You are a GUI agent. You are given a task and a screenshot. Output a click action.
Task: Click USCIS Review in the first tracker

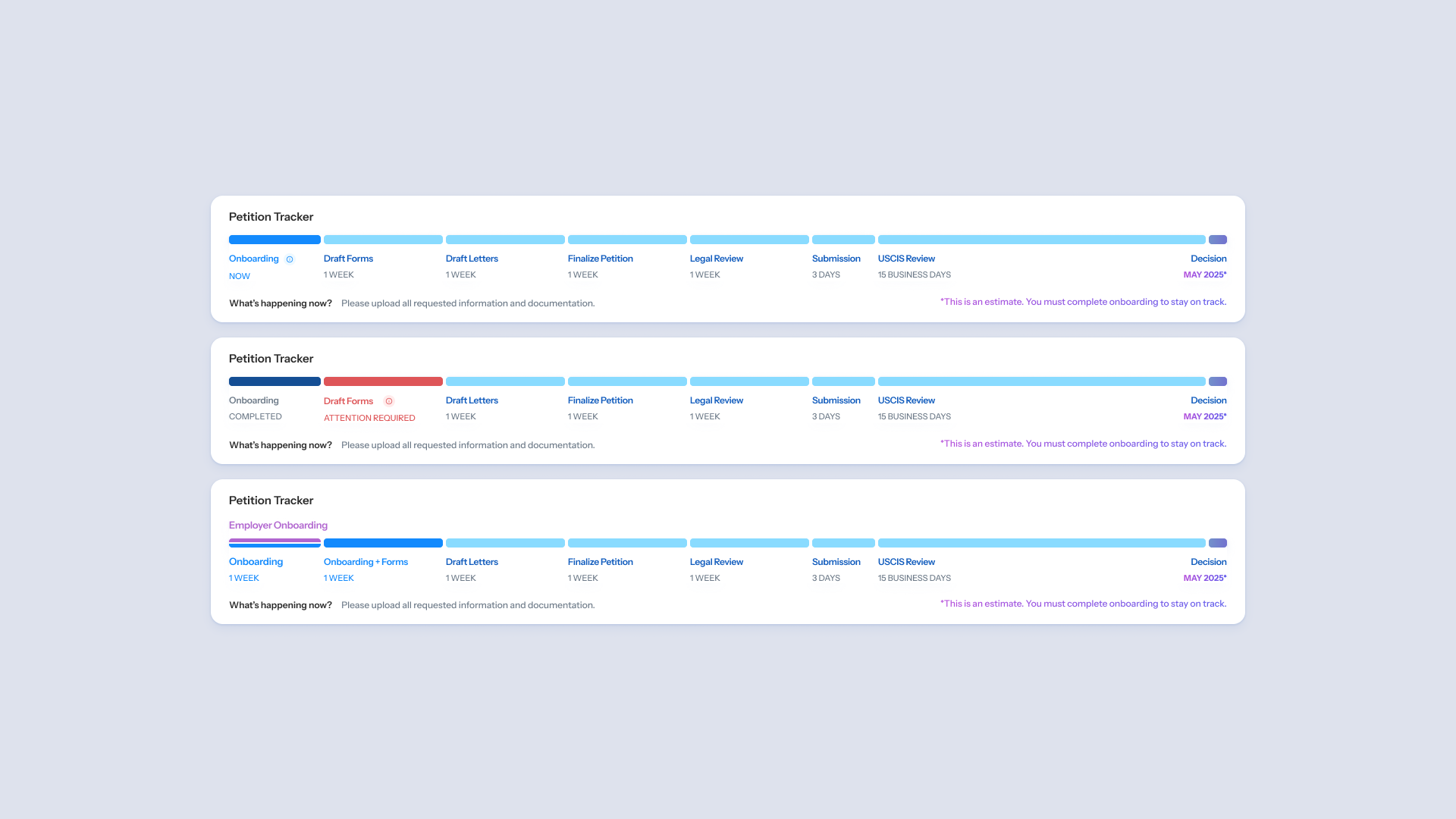pos(906,259)
